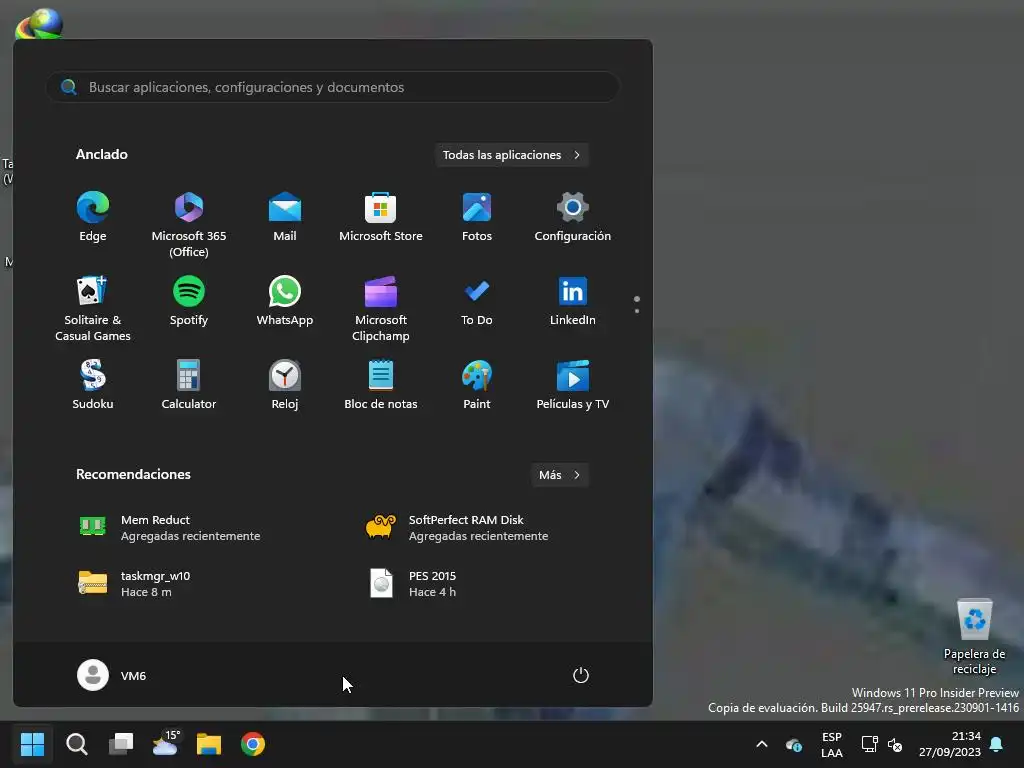The image size is (1024, 768).
Task: Switch ESP LAA keyboard language
Action: point(831,744)
